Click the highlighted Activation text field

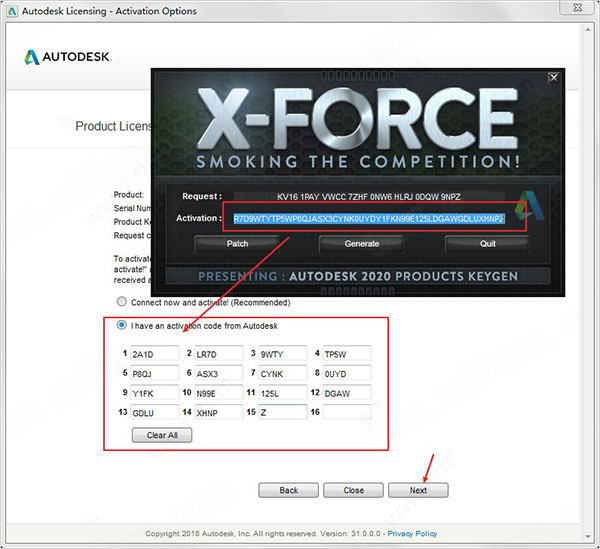tap(368, 217)
